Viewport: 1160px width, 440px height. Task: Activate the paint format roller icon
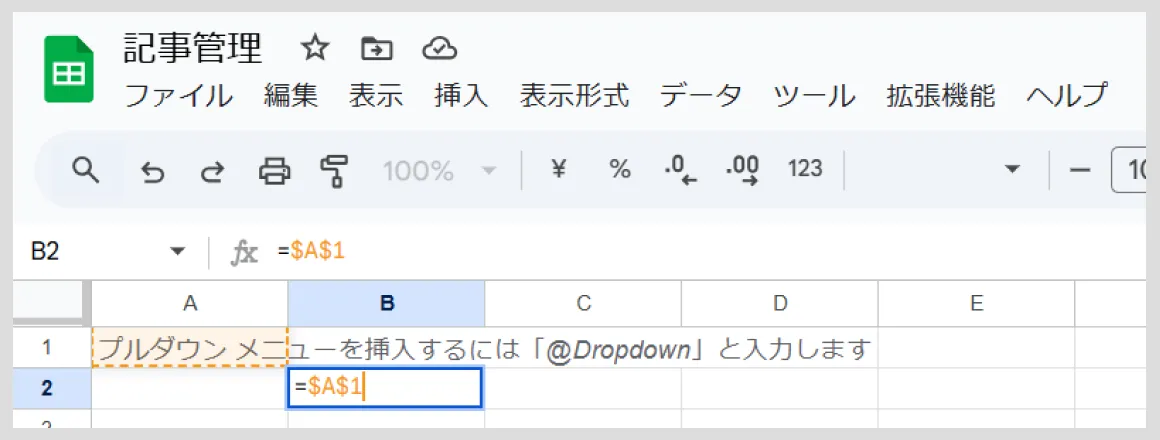(x=334, y=171)
